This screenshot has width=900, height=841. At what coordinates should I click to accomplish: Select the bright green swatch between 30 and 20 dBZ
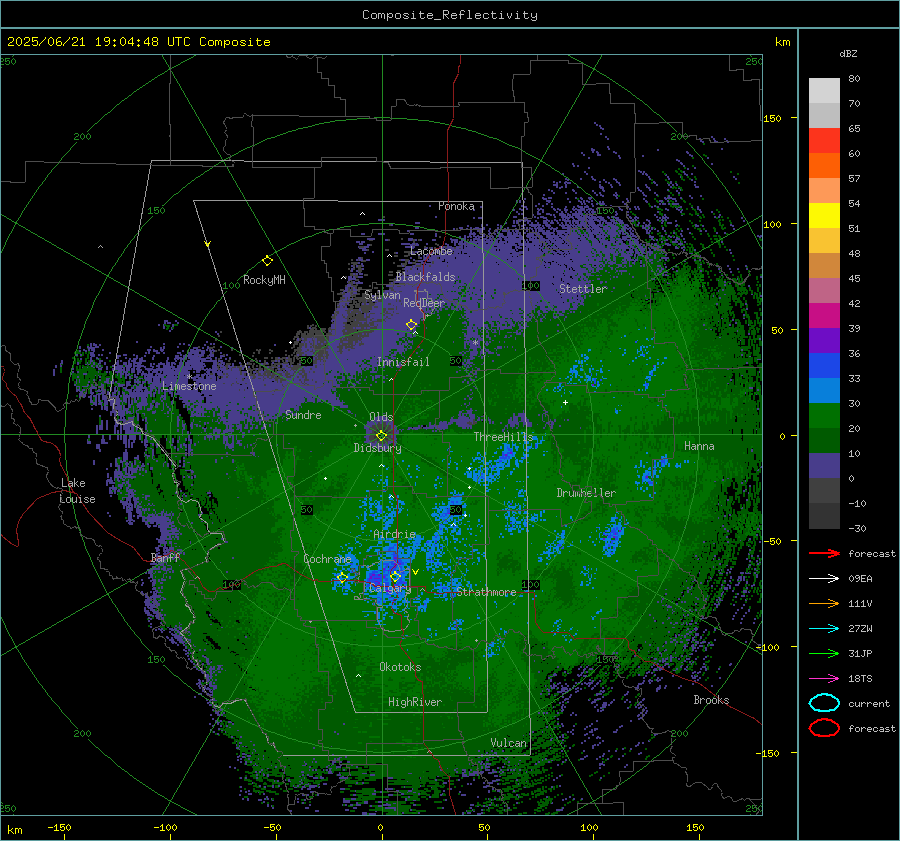[824, 416]
